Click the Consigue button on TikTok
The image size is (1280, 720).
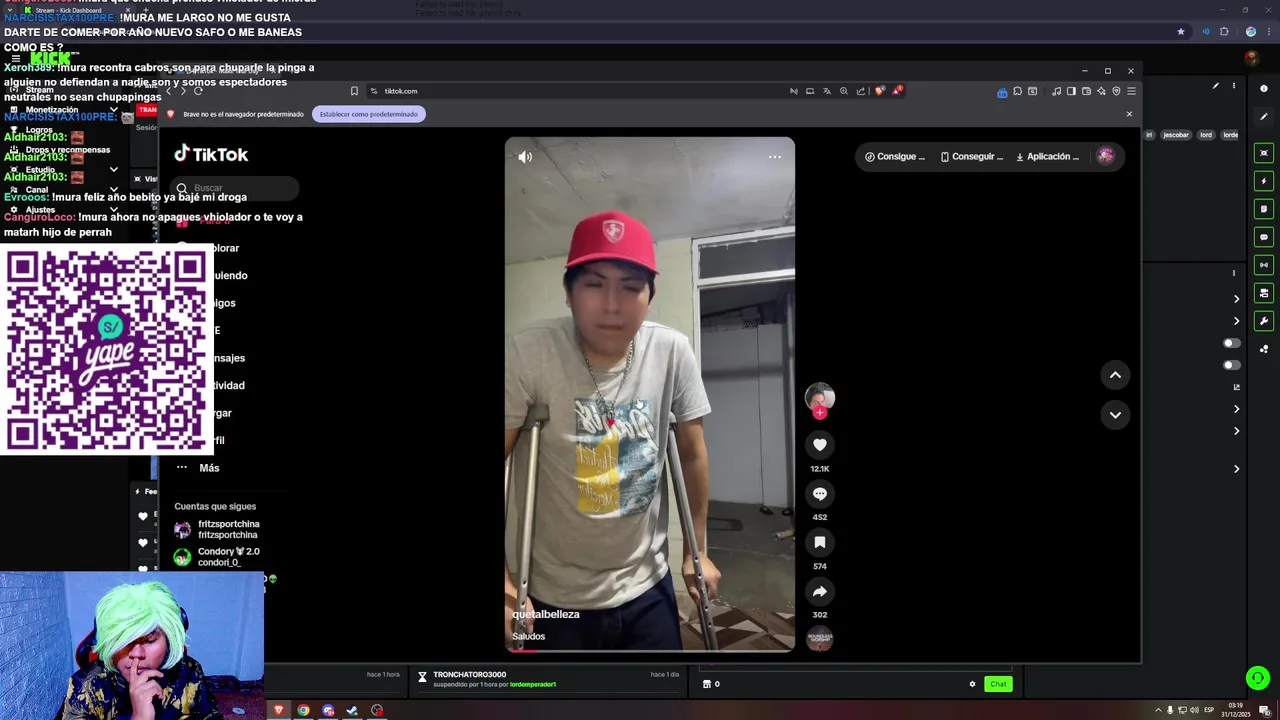coord(895,156)
